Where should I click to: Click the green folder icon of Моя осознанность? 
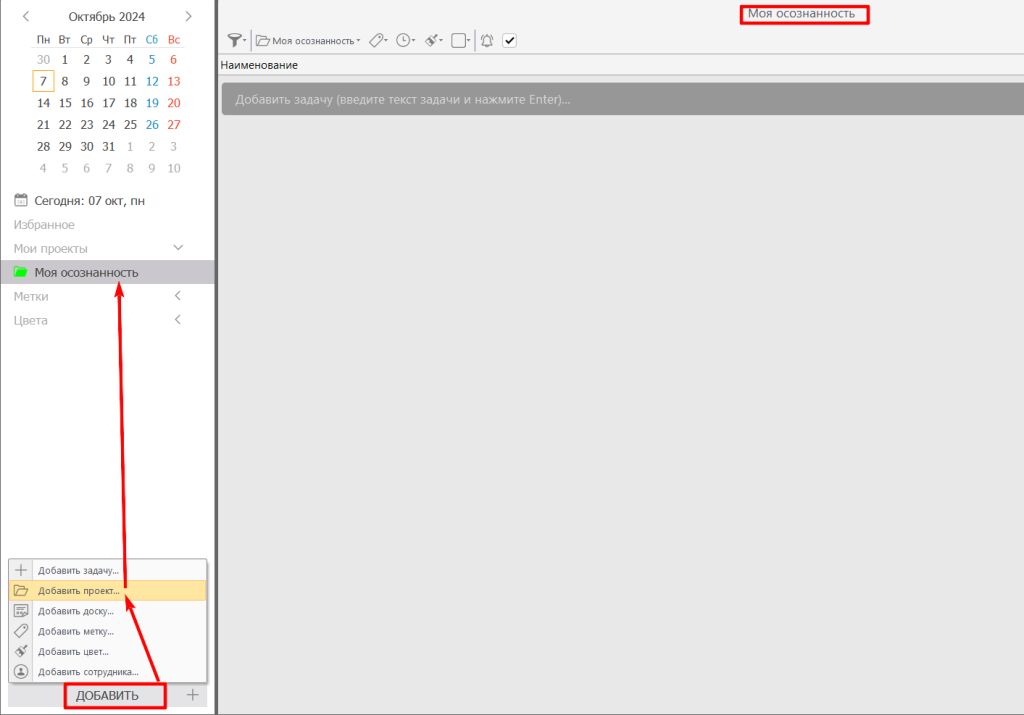point(21,272)
